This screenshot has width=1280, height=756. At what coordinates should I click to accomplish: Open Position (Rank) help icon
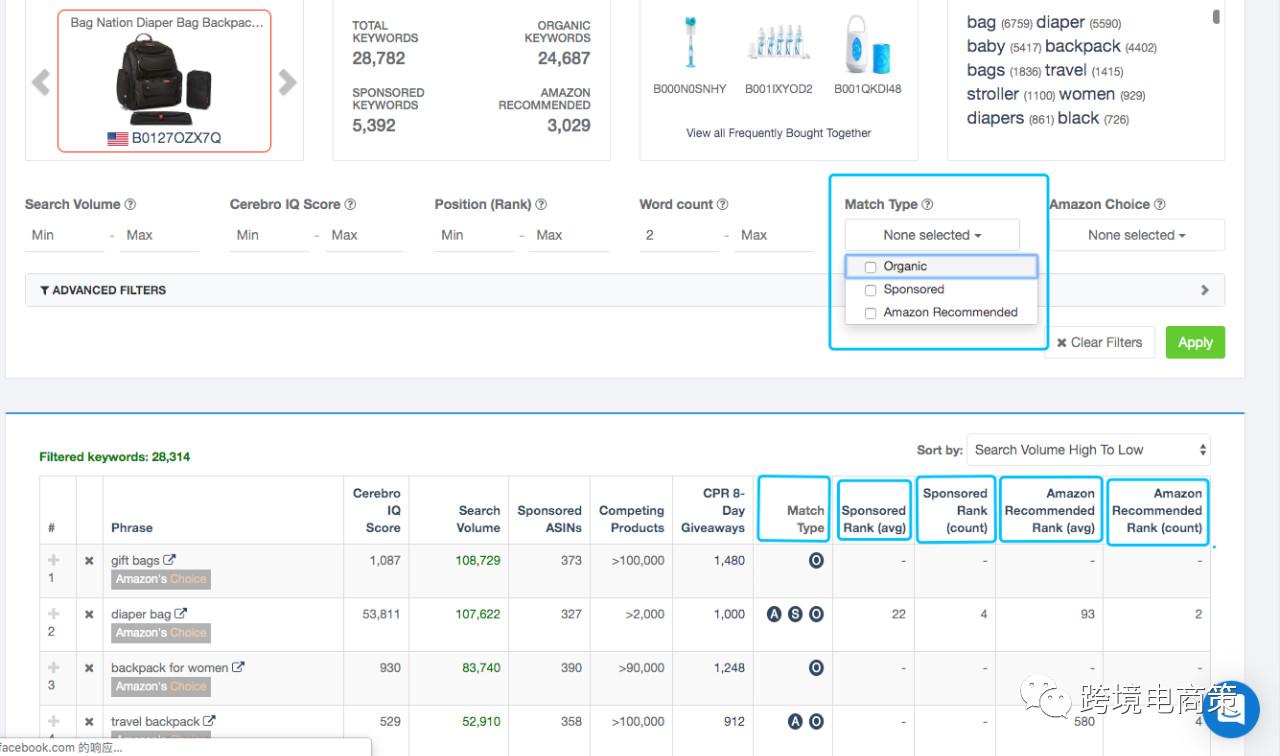click(541, 204)
